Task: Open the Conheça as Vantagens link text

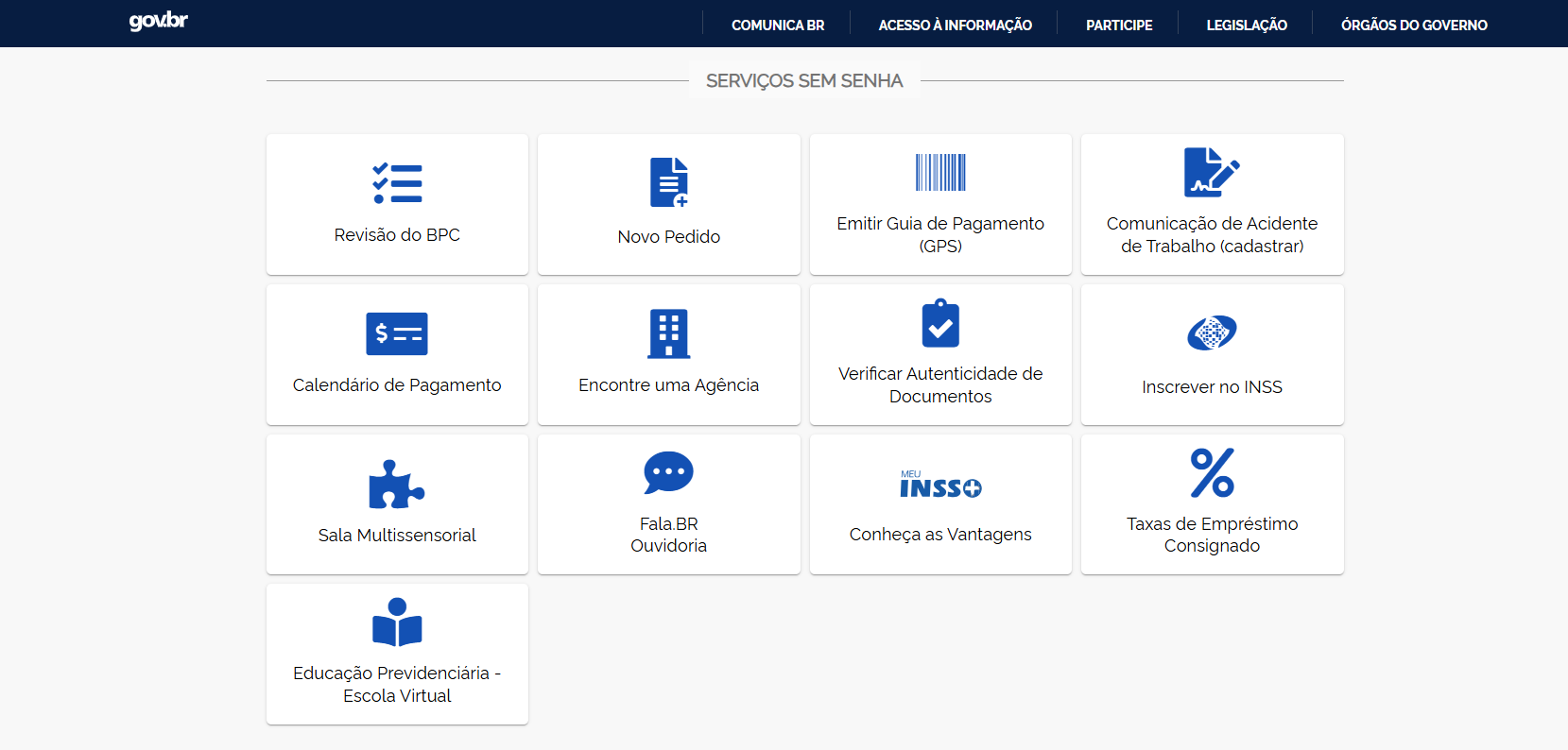Action: pyautogui.click(x=940, y=535)
